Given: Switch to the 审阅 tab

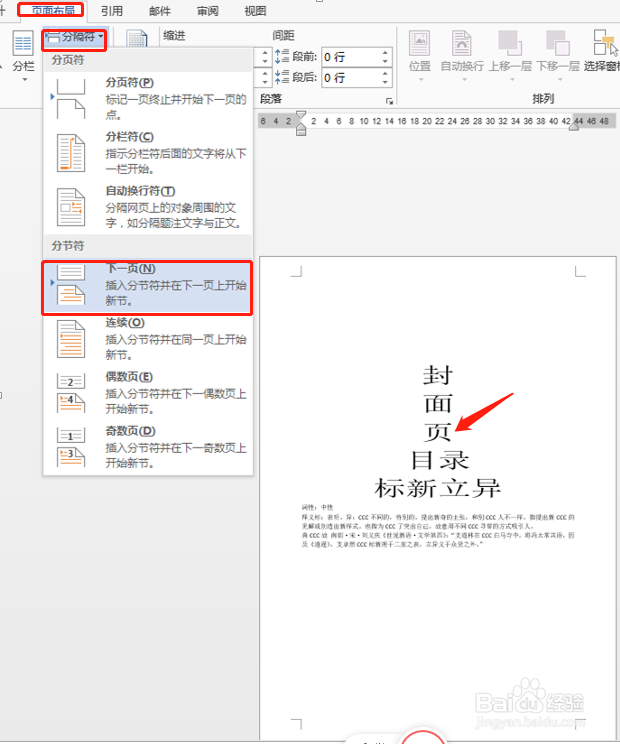Looking at the screenshot, I should [x=207, y=11].
